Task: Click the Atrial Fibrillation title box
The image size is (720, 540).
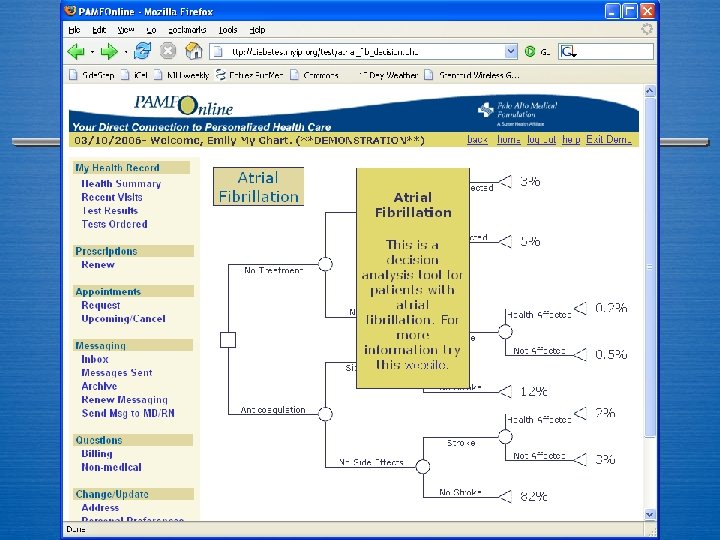Action: coord(259,186)
